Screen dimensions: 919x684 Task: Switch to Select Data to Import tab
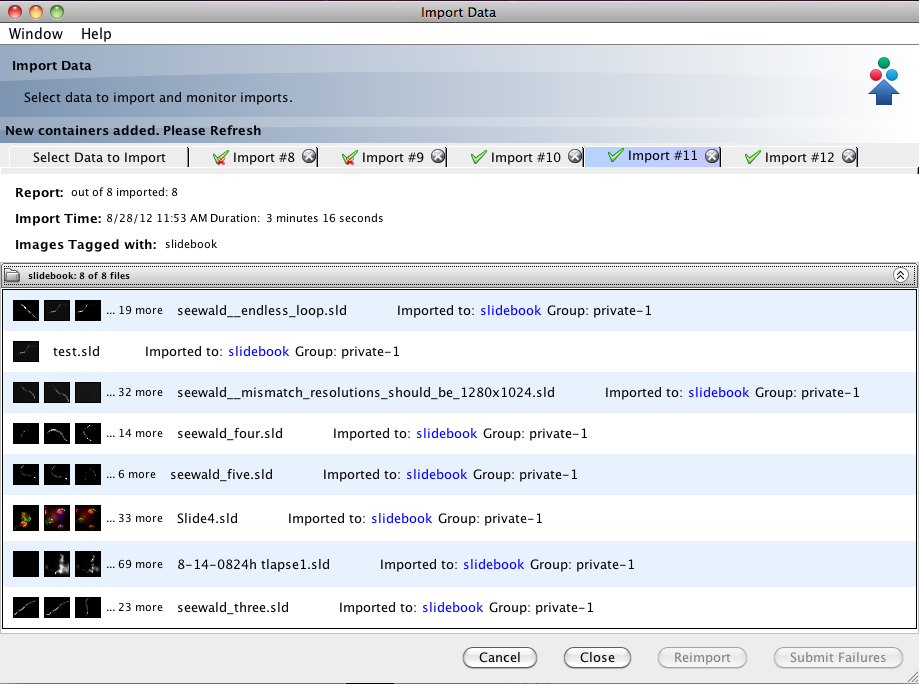99,157
